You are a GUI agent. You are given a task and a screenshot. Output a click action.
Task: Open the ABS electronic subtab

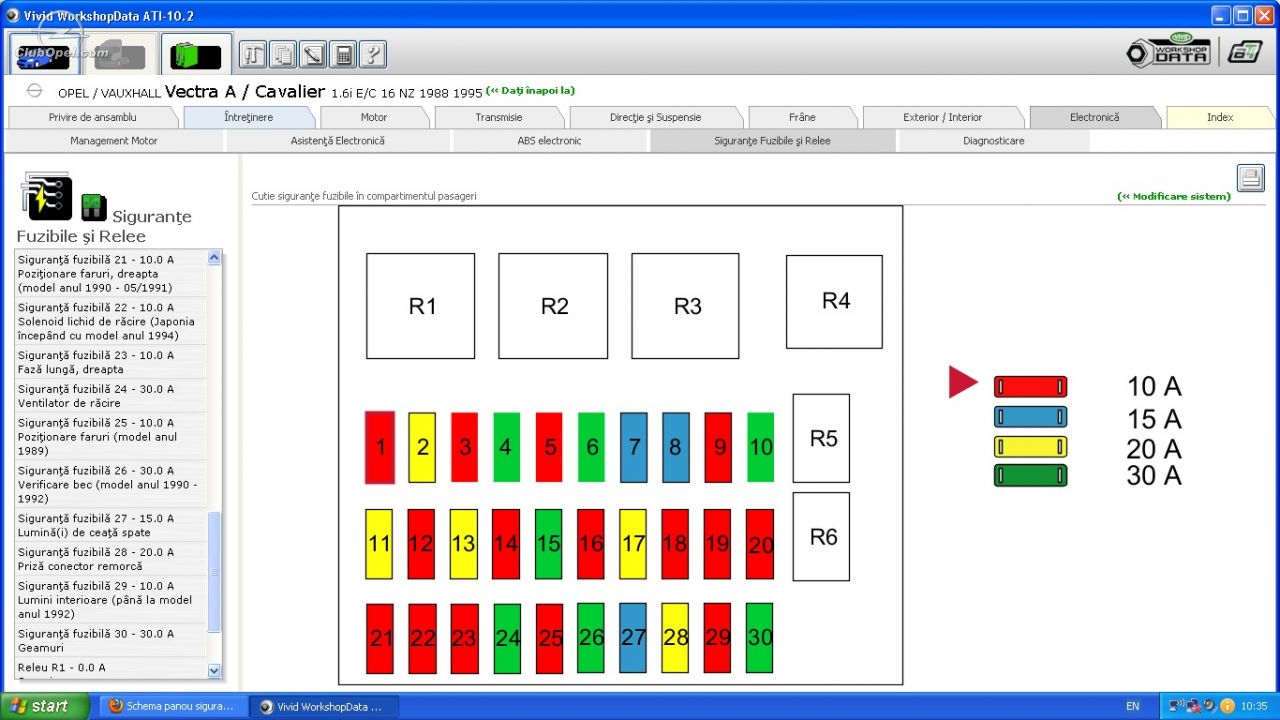549,141
